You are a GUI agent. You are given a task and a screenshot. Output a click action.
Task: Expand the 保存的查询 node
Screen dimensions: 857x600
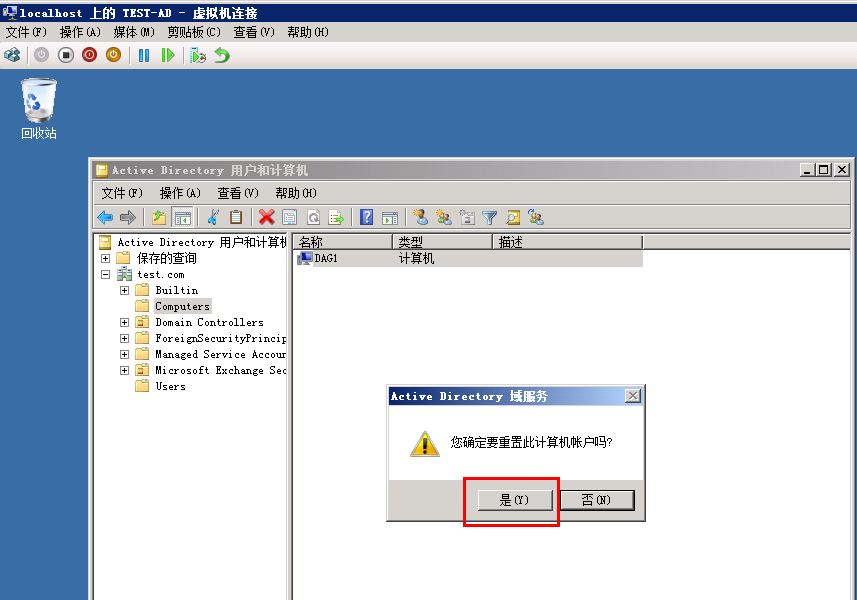coord(105,258)
